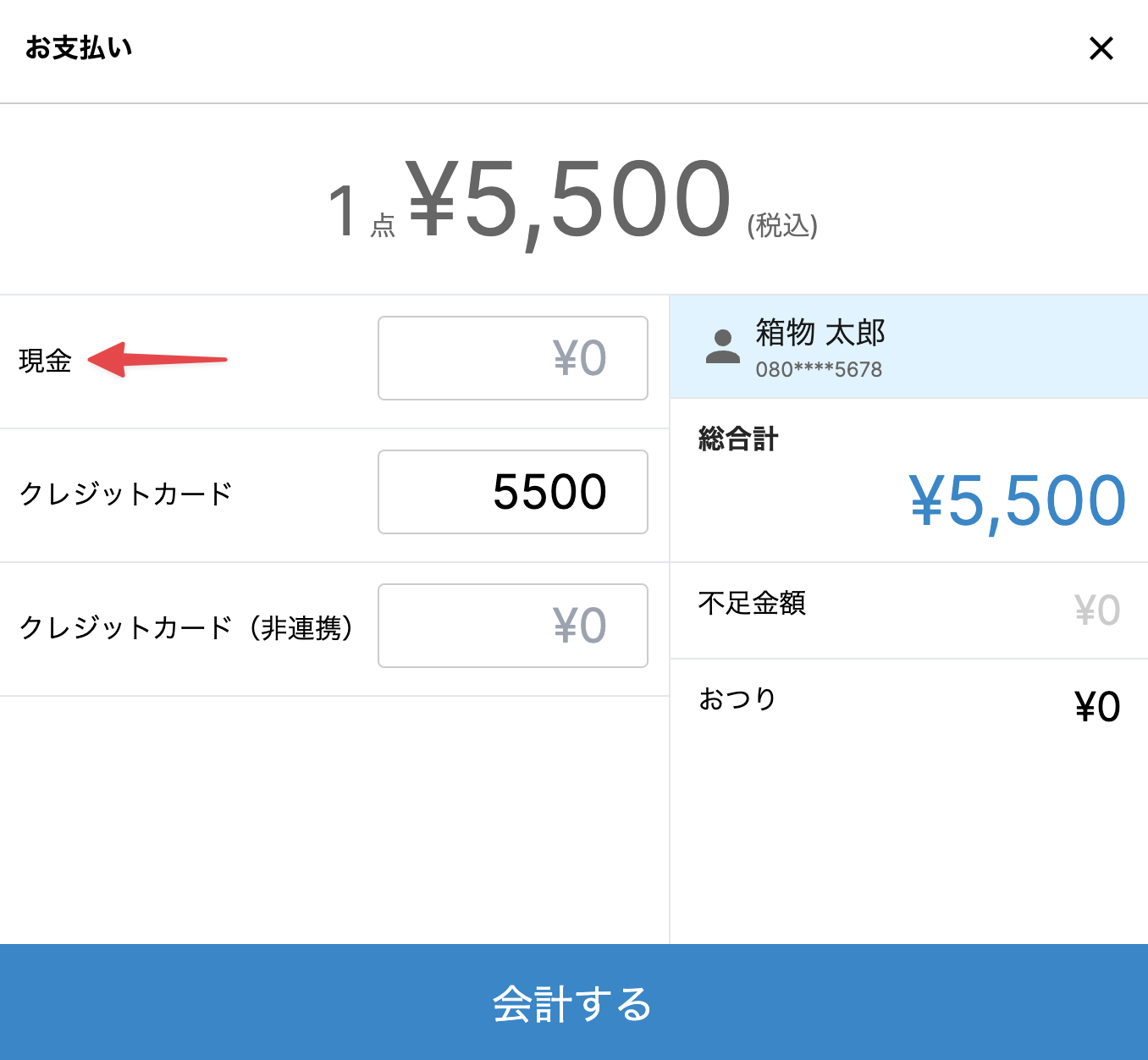Click the red arrow beside 現金

click(x=157, y=360)
